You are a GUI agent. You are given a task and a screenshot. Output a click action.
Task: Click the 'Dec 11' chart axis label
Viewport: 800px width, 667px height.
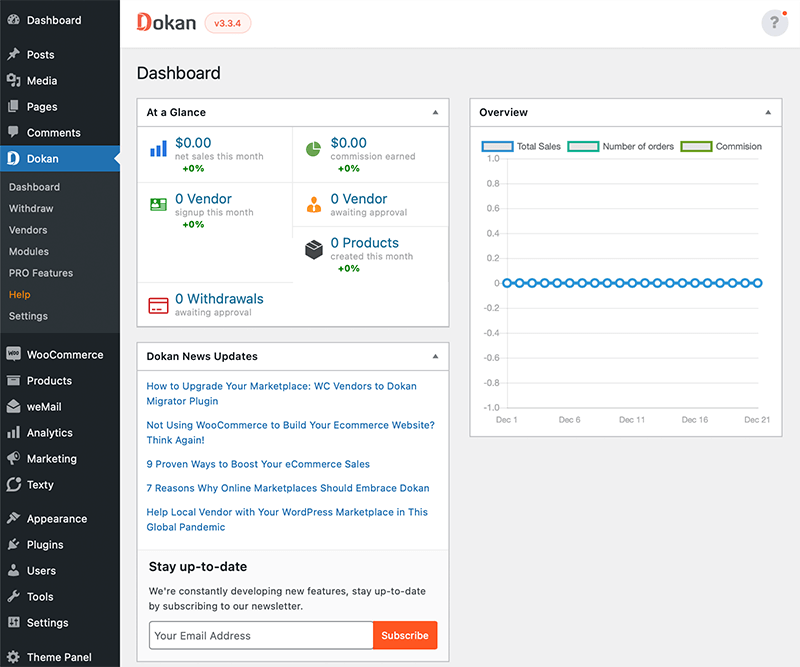click(x=632, y=419)
